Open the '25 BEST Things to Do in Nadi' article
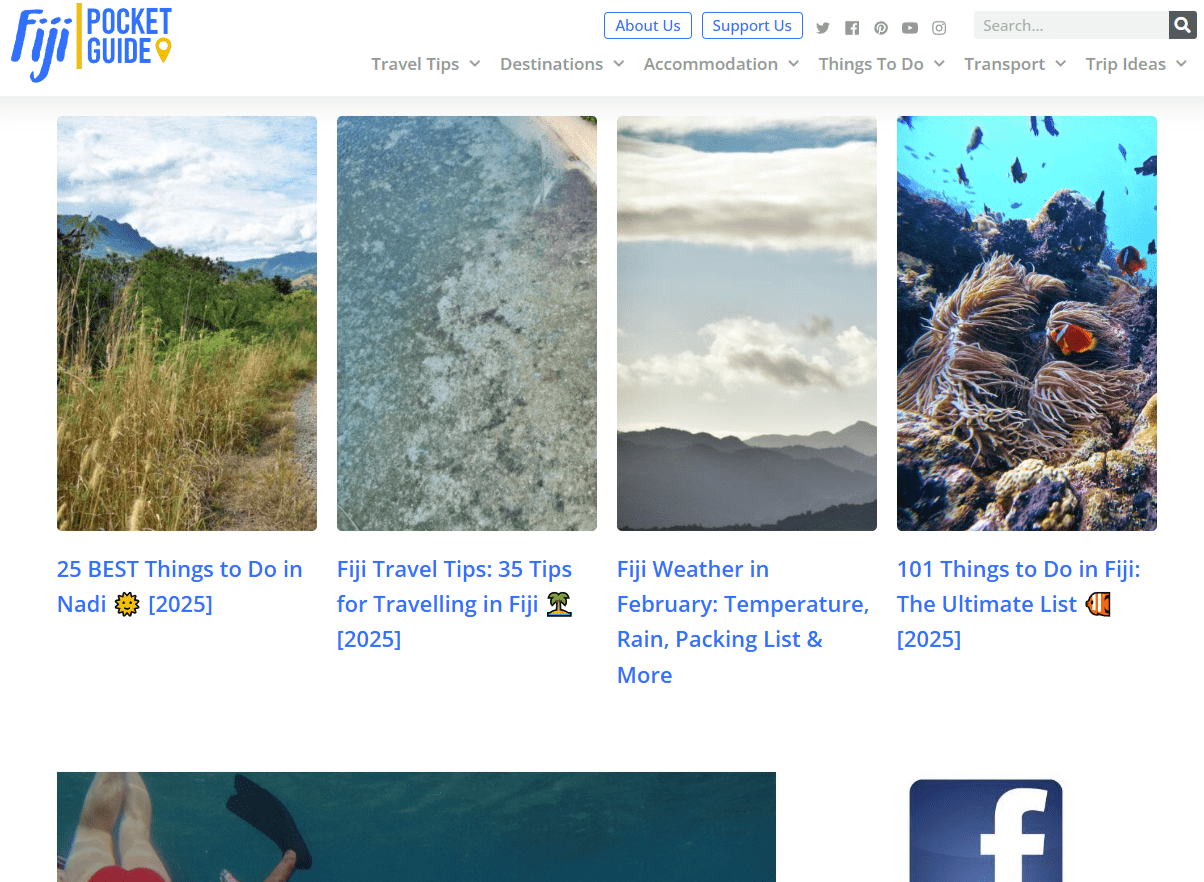Image resolution: width=1204 pixels, height=882 pixels. pos(179,586)
